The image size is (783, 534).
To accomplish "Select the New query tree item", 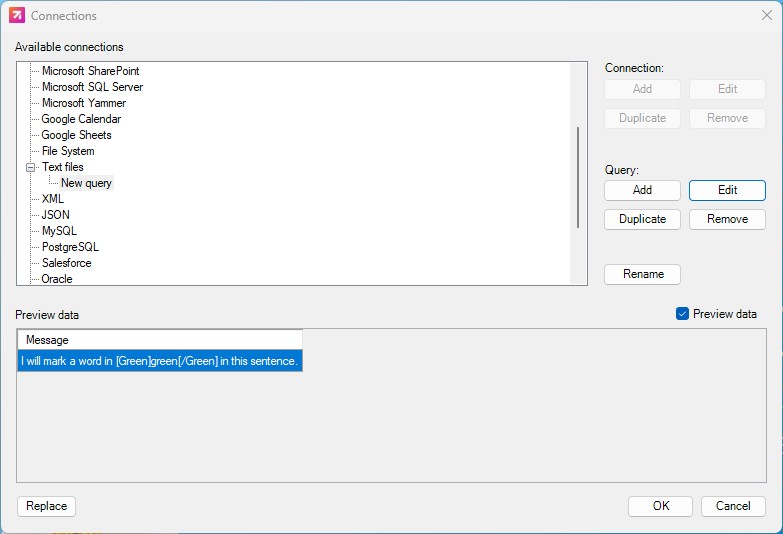I will tap(86, 183).
